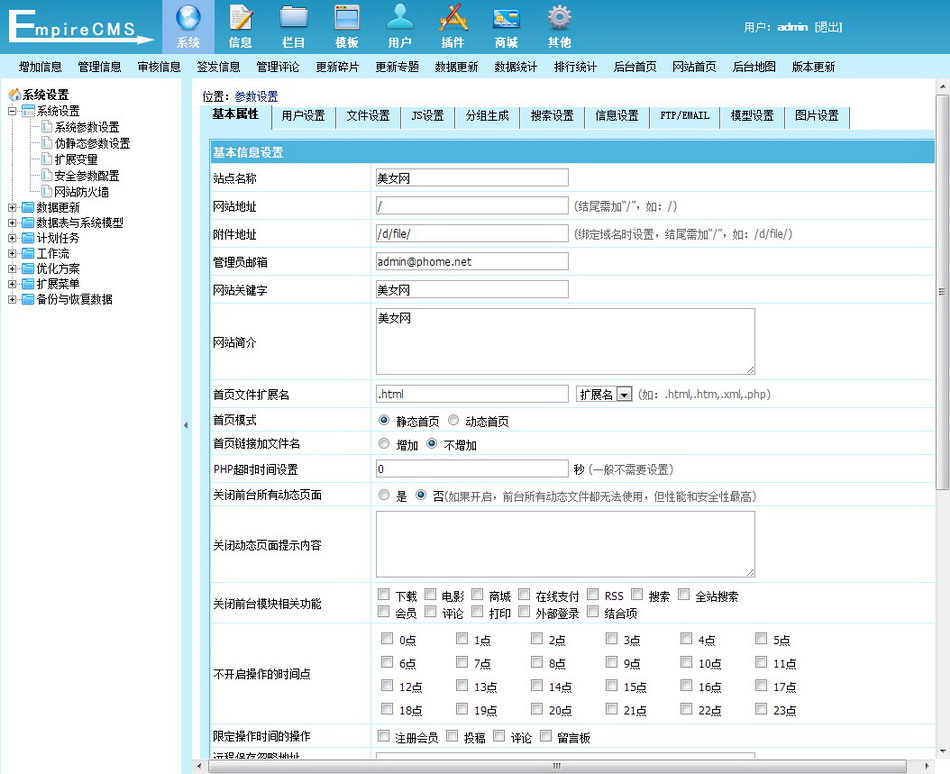This screenshot has height=774, width=950.
Task: Select 静态首页 radio option
Action: [x=384, y=420]
